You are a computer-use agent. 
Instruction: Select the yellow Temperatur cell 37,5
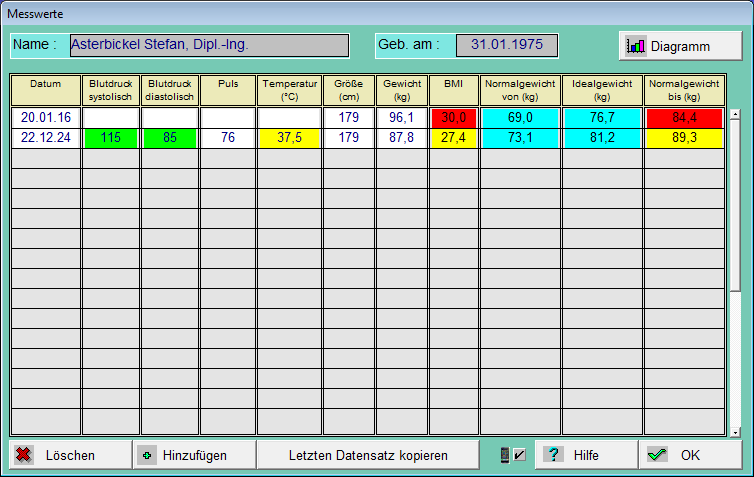click(x=289, y=138)
